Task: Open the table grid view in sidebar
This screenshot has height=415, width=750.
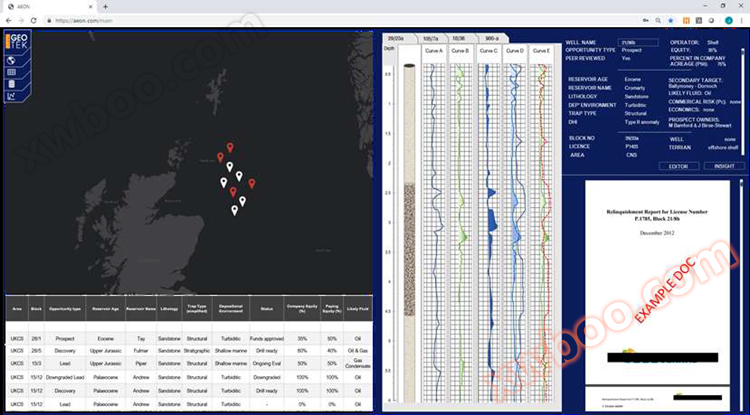Action: click(x=11, y=72)
